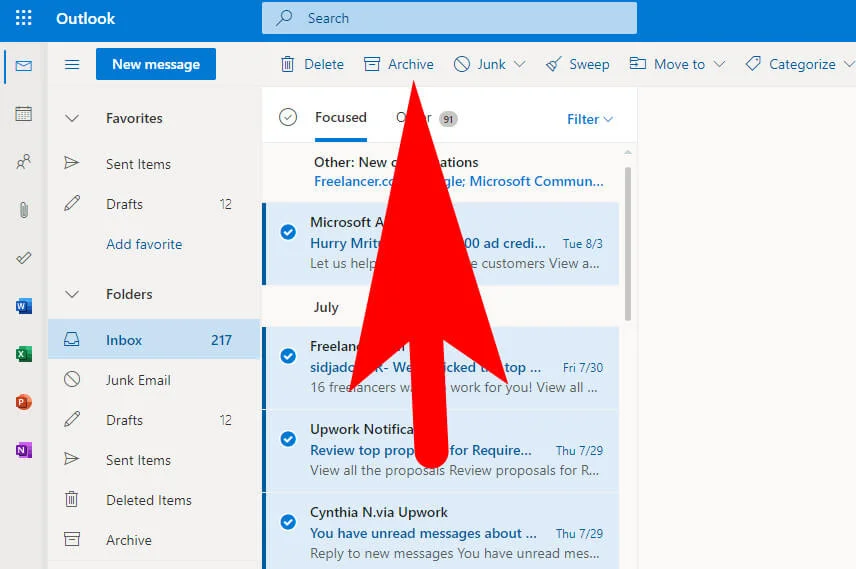Click the Inbox tray icon in Folders
This screenshot has height=569, width=856.
72,340
